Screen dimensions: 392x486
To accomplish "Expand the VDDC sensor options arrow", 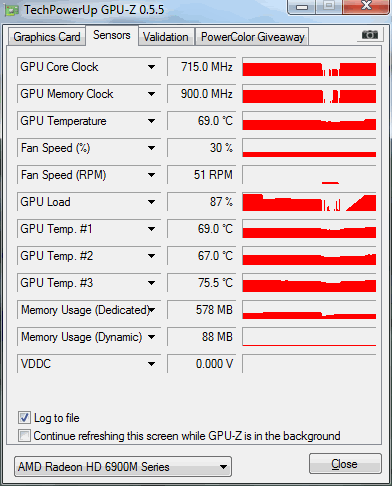I will [151, 364].
